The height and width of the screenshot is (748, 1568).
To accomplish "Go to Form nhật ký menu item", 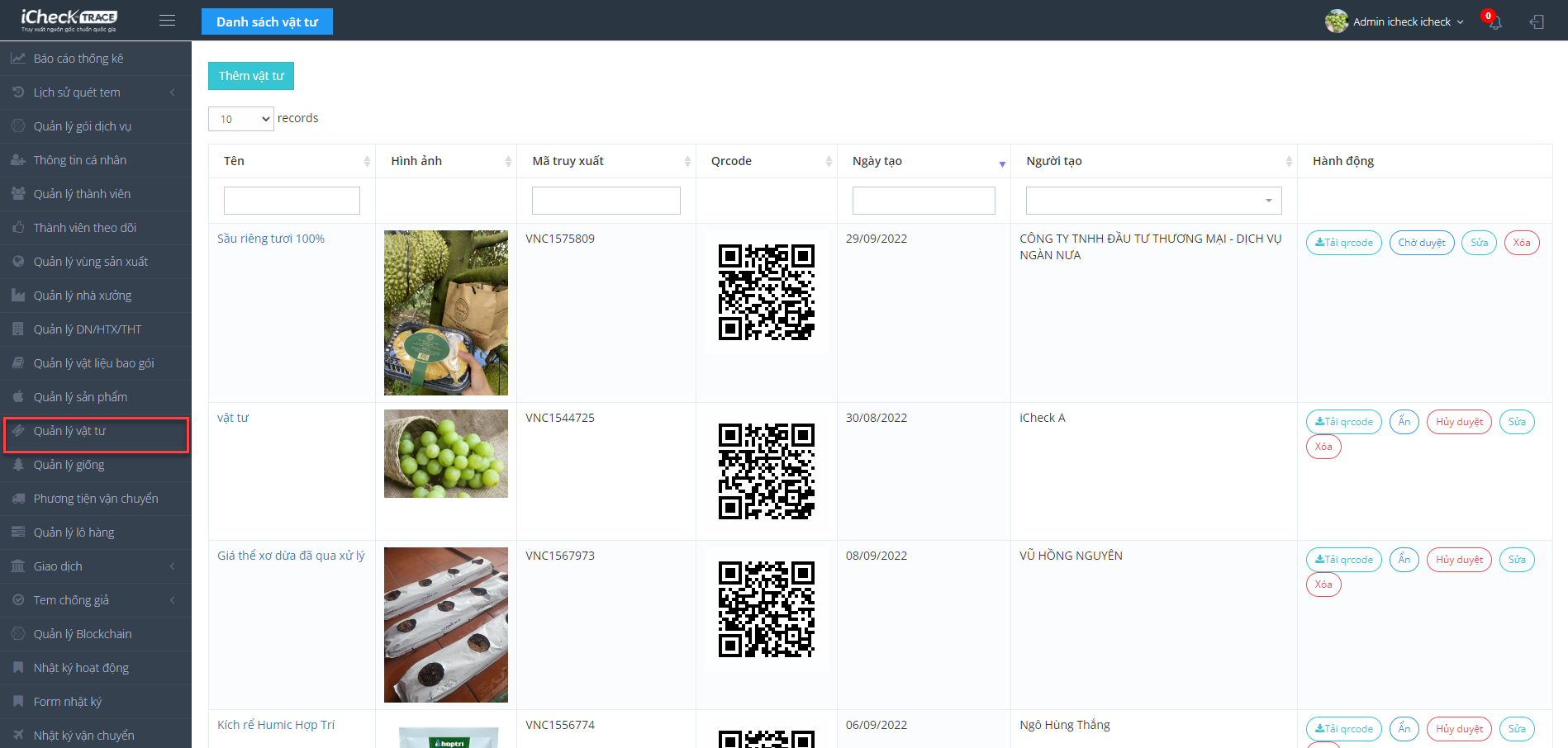I will coord(96,702).
